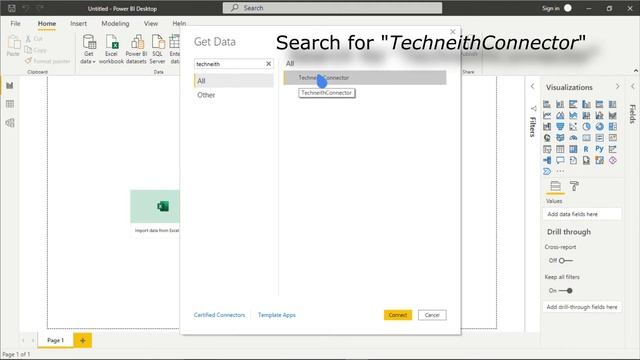
Task: Click the title bar Search box
Action: point(332,8)
